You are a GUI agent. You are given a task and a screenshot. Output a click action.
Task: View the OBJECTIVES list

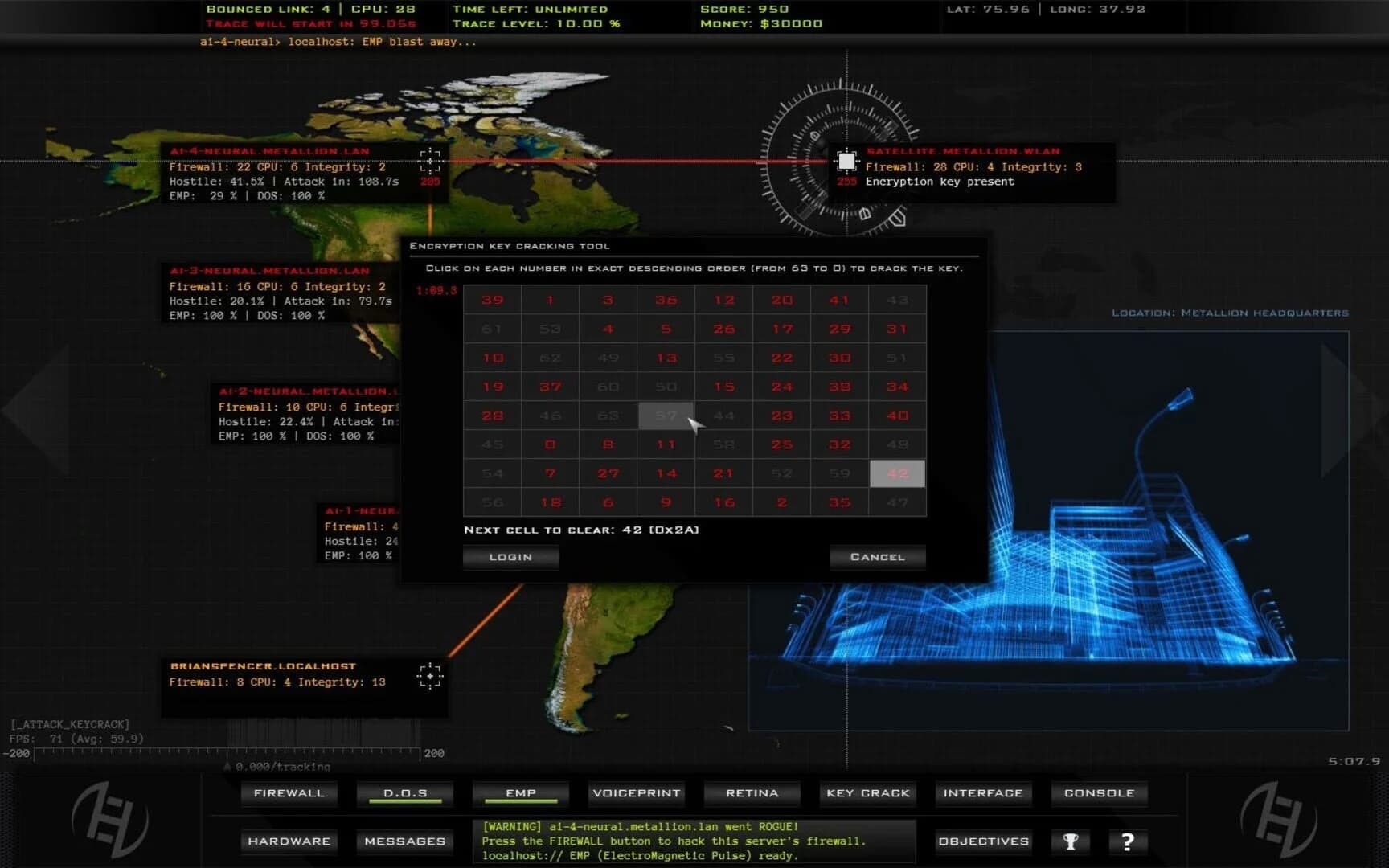983,841
